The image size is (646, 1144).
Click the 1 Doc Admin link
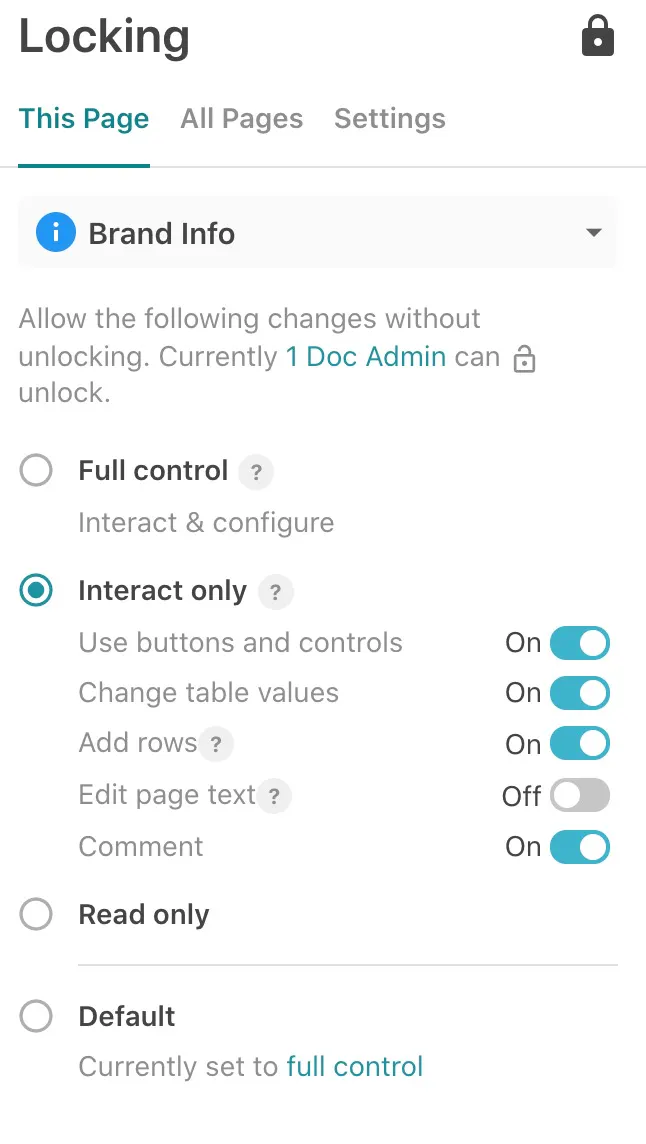pos(366,357)
